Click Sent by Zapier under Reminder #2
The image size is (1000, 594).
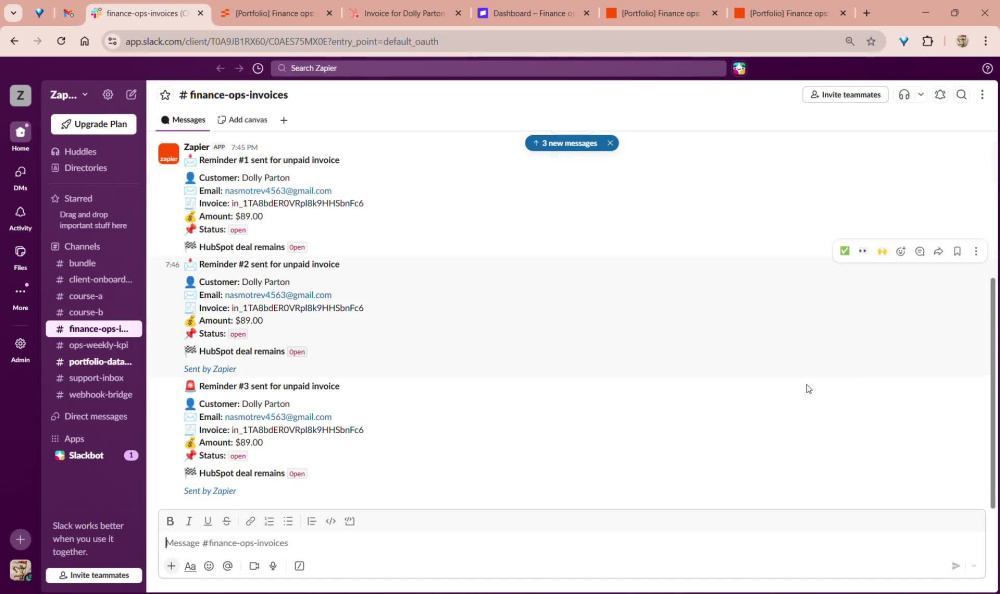point(210,369)
